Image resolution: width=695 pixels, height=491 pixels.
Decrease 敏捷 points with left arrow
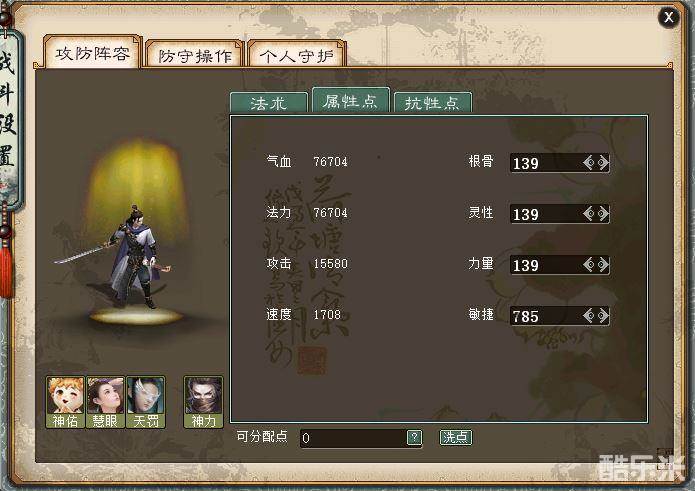pyautogui.click(x=589, y=316)
